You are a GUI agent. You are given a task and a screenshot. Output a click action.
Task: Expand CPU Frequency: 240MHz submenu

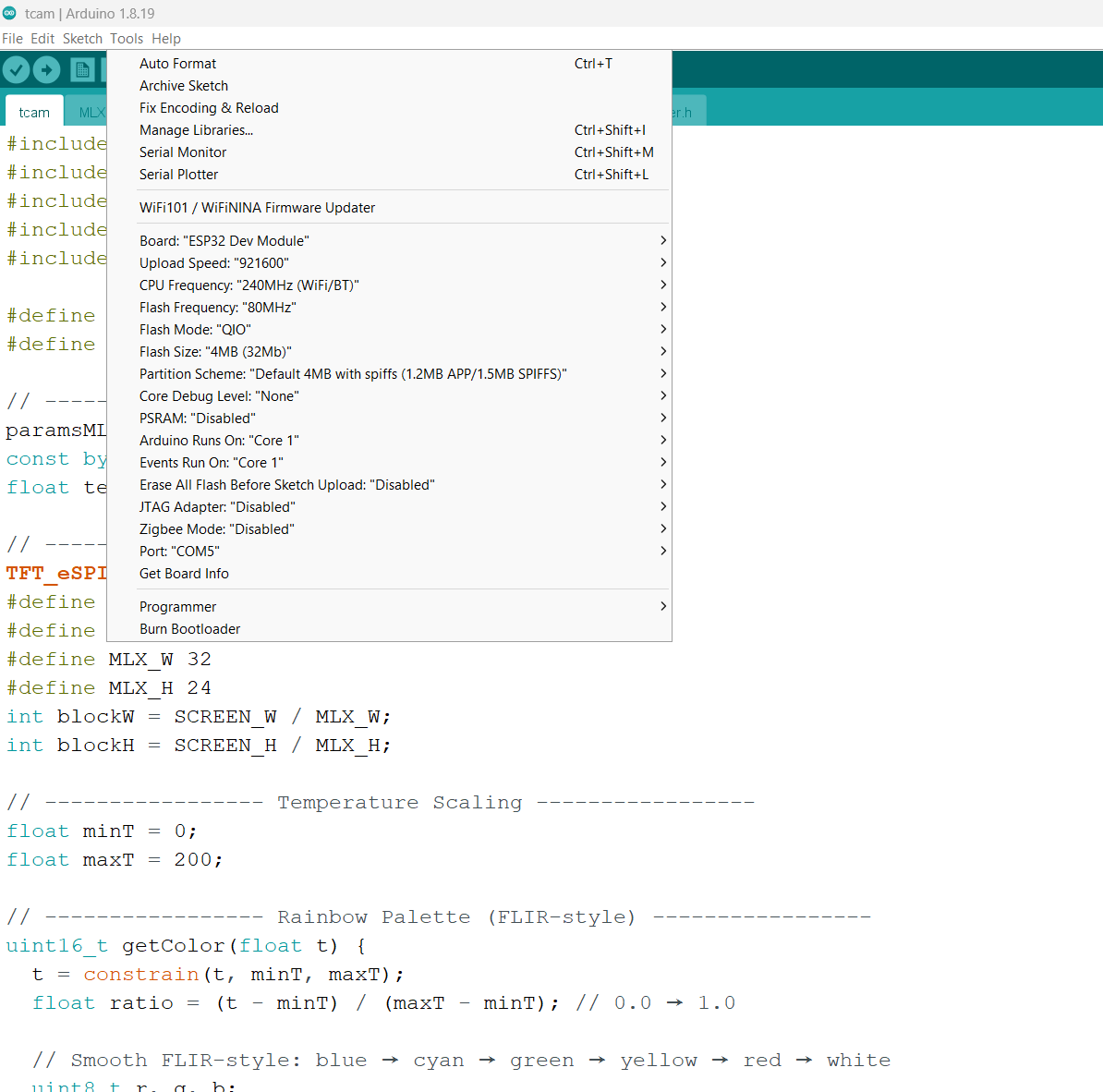coord(389,285)
